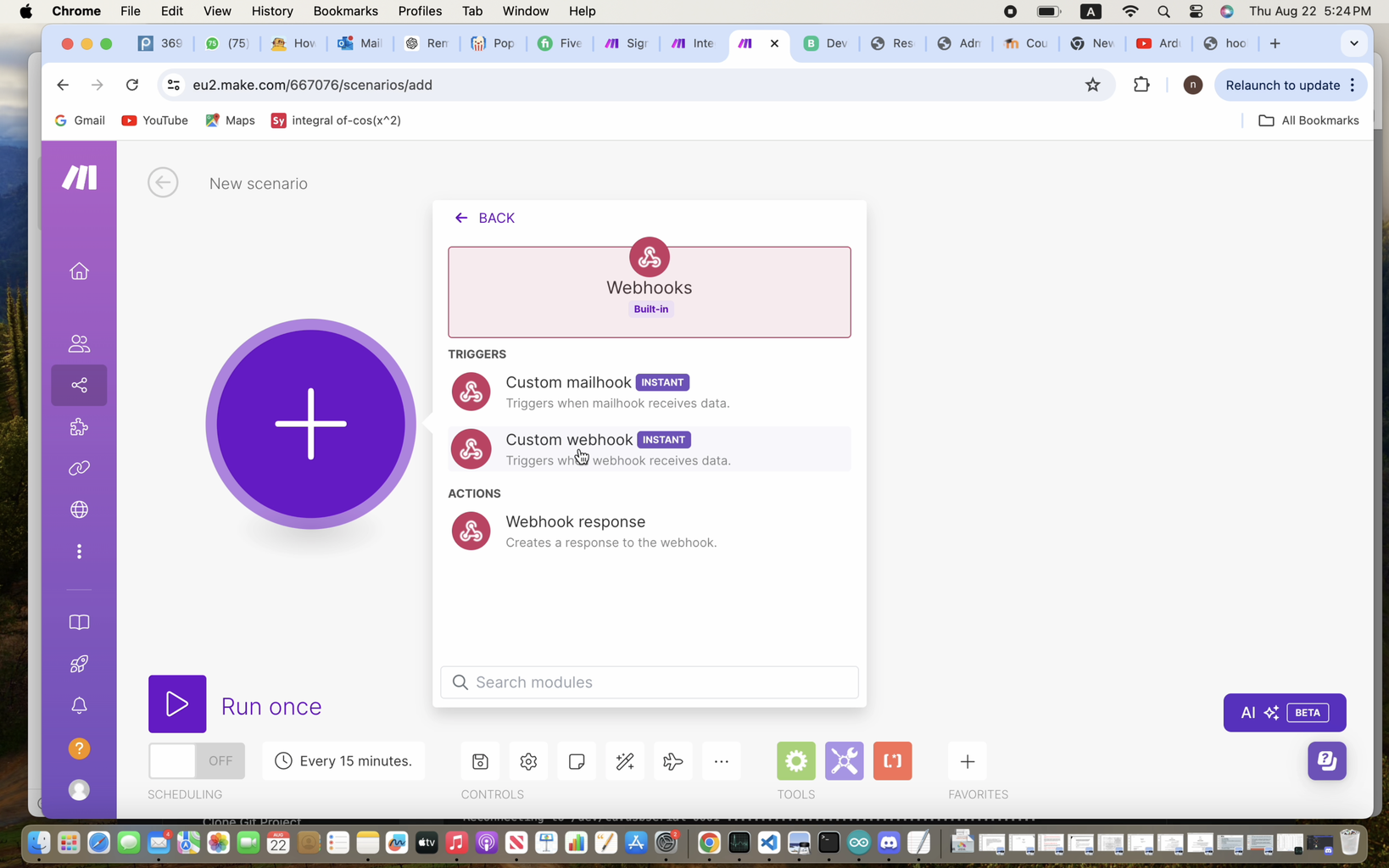Expand the sidebar's More vertical dots
The image size is (1389, 868).
click(x=79, y=552)
